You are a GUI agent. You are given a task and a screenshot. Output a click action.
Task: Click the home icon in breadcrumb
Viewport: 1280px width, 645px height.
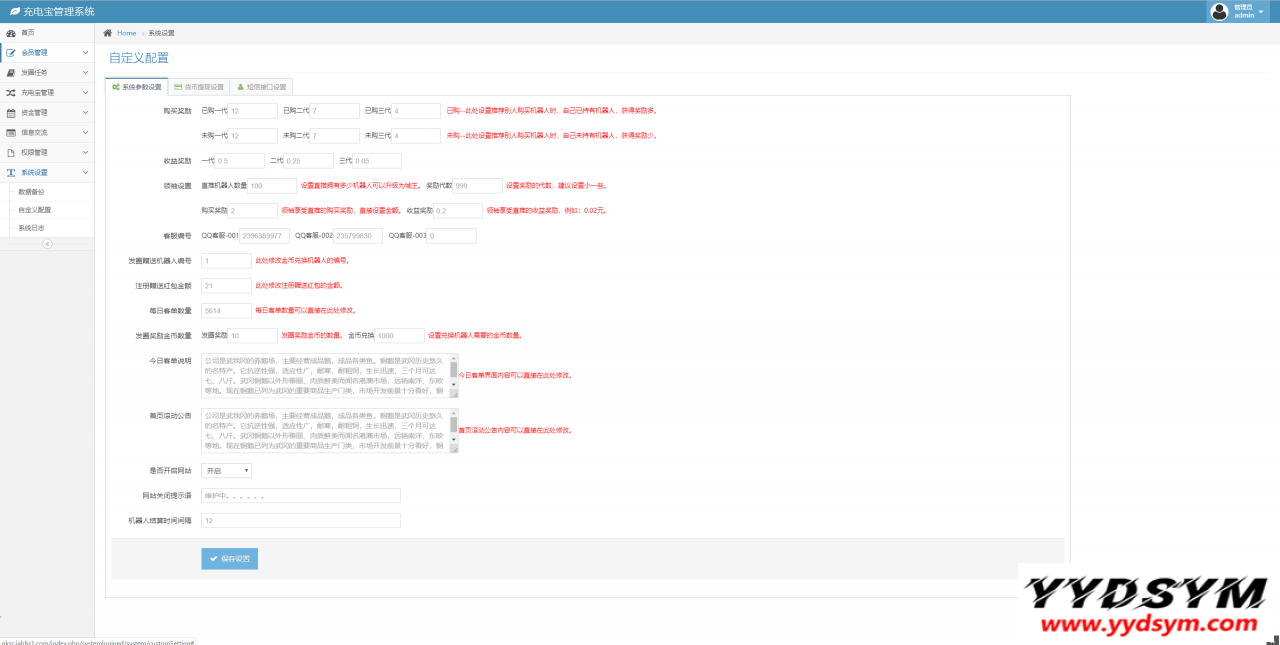click(x=108, y=33)
